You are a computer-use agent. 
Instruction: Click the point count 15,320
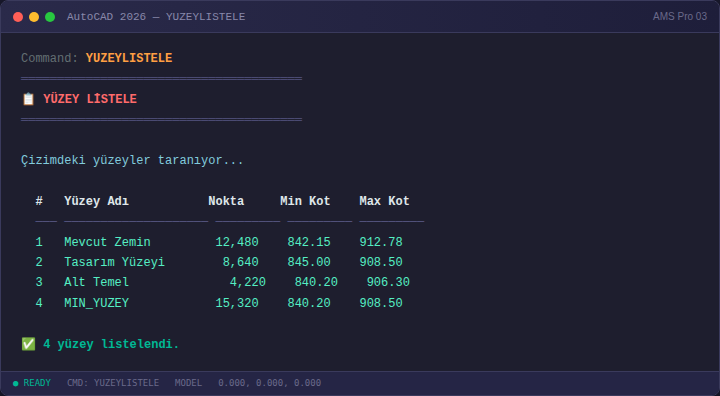(x=237, y=303)
